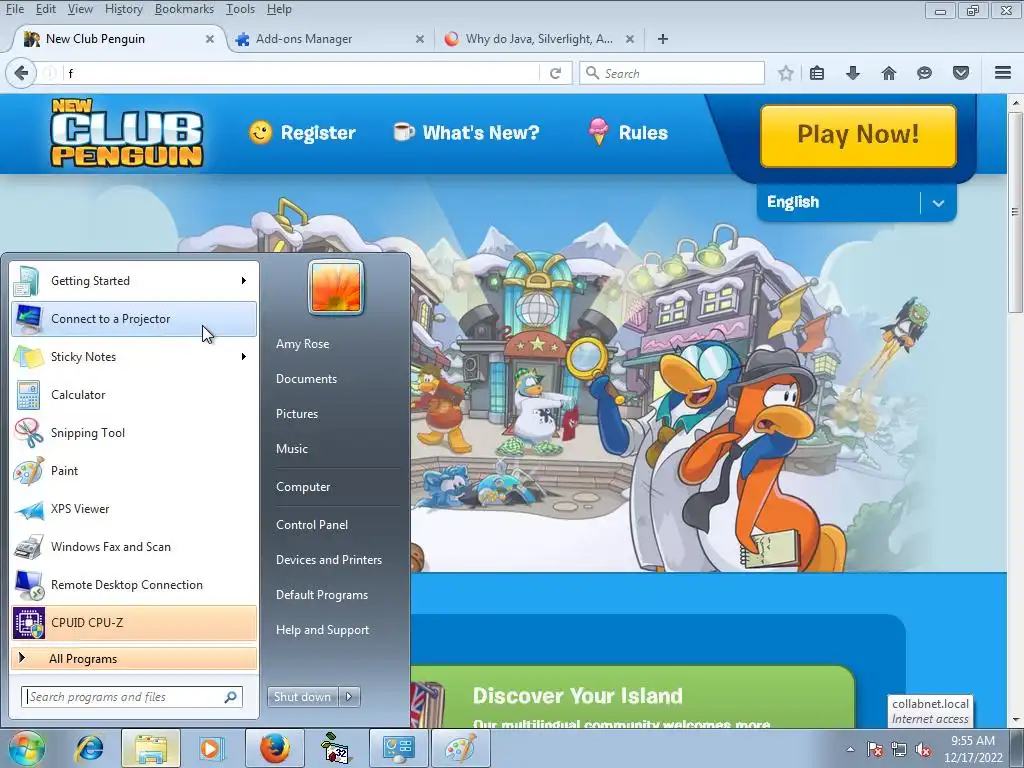The width and height of the screenshot is (1024, 768).
Task: Click the Windows Start orb
Action: tap(27, 748)
